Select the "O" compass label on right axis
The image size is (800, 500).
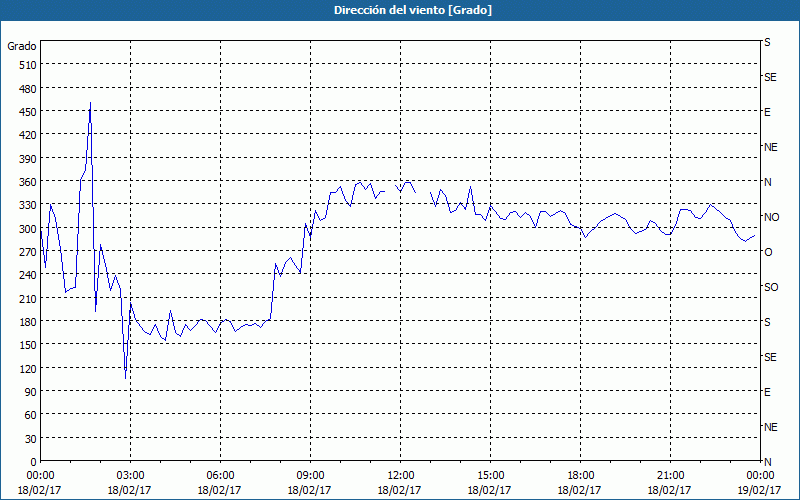coord(768,252)
